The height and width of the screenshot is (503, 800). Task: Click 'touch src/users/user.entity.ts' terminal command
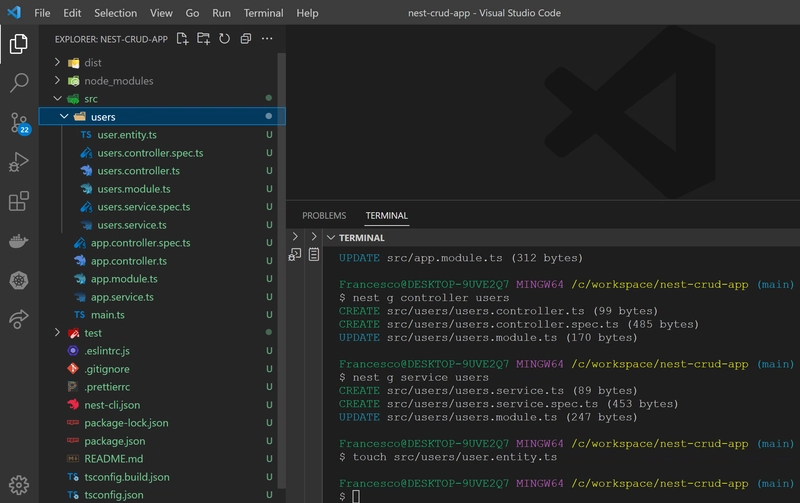coord(455,457)
